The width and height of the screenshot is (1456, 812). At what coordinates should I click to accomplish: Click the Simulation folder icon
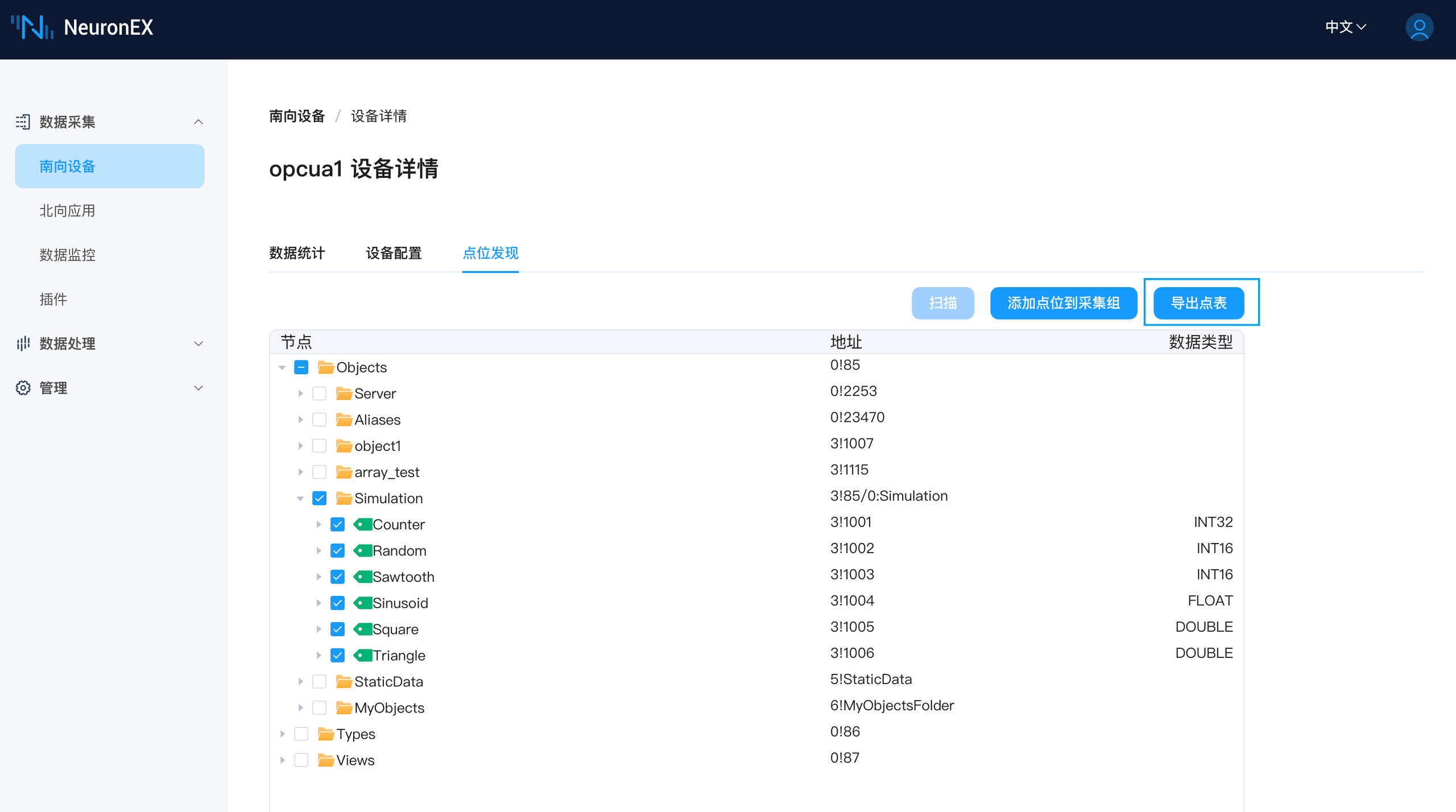(x=343, y=498)
